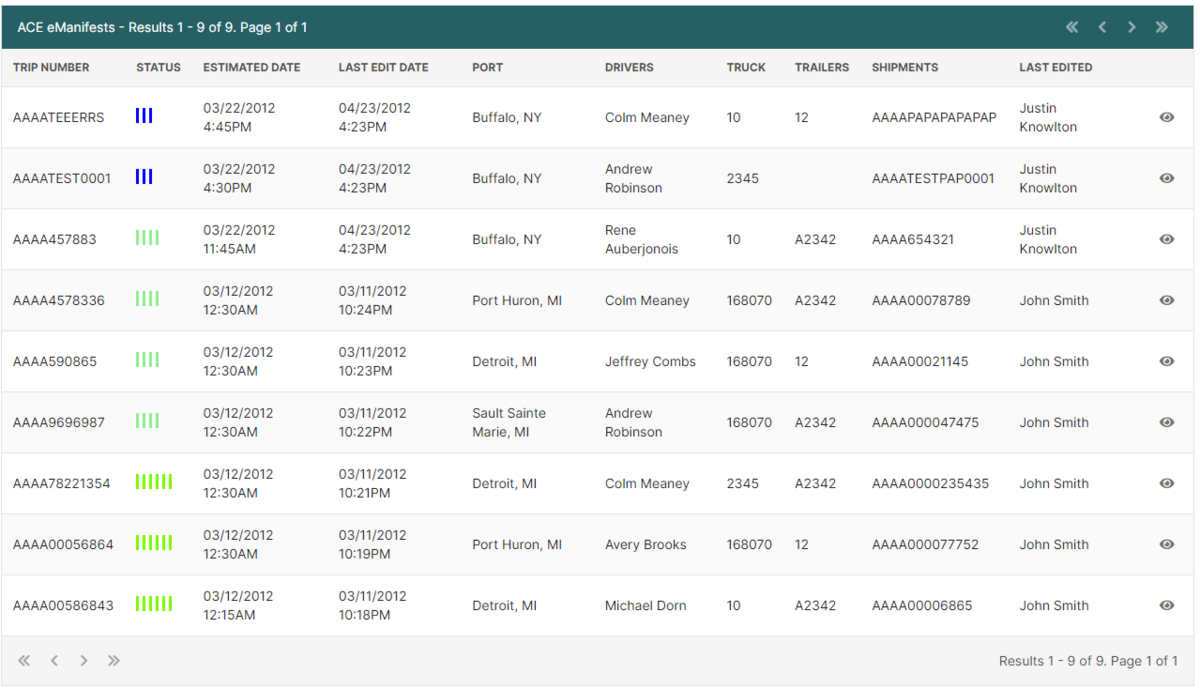Screen dimensions: 1200x689
Task: Toggle visibility eye on the AAAA00056864 row
Action: [x=1167, y=544]
